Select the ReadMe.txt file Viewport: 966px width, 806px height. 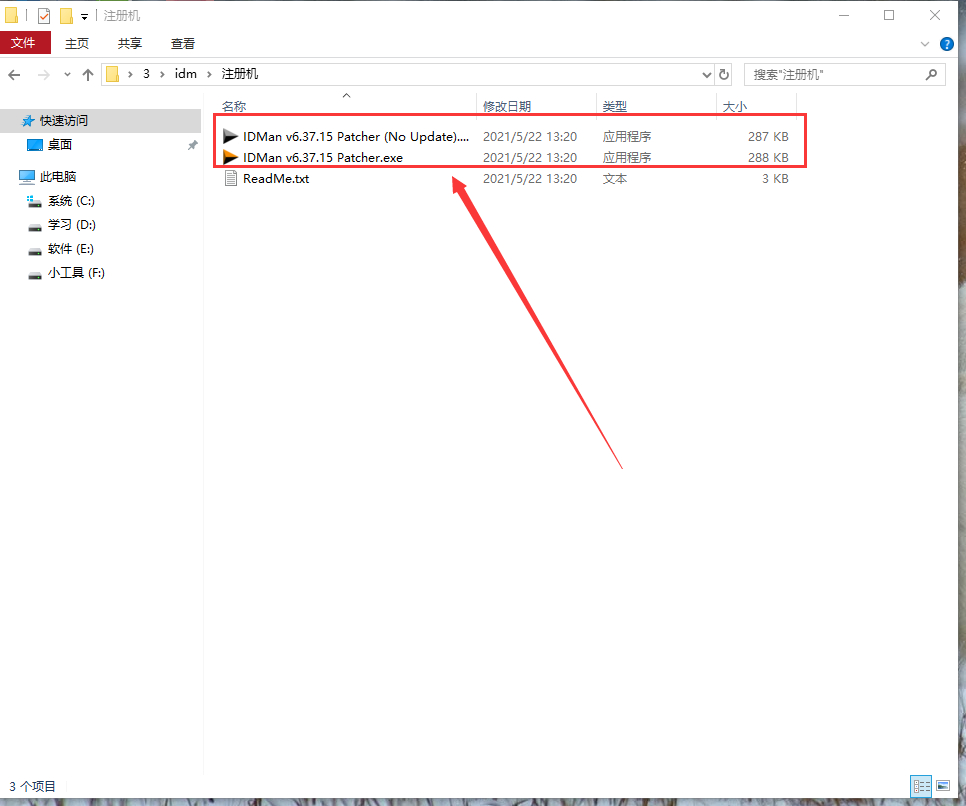click(x=276, y=178)
